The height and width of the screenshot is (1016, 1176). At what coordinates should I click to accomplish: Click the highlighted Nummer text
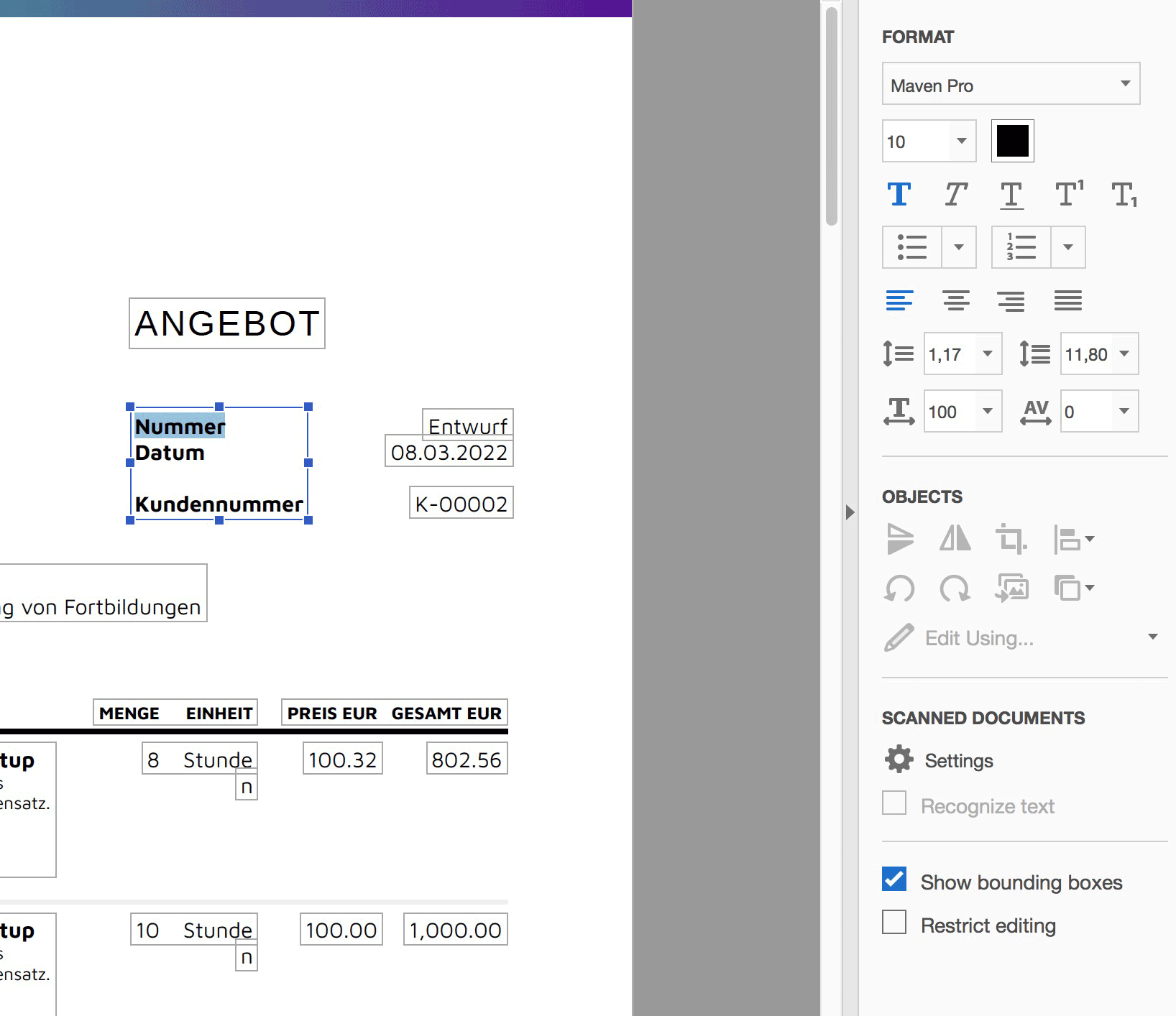click(x=180, y=426)
